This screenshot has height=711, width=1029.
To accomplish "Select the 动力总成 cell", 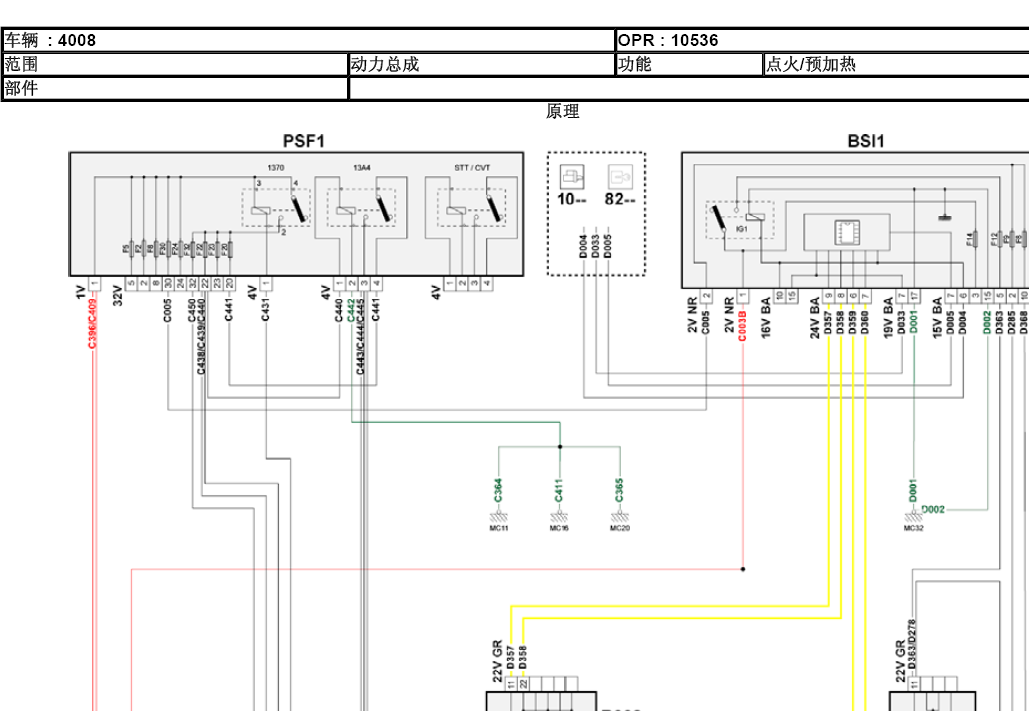I will (x=481, y=64).
